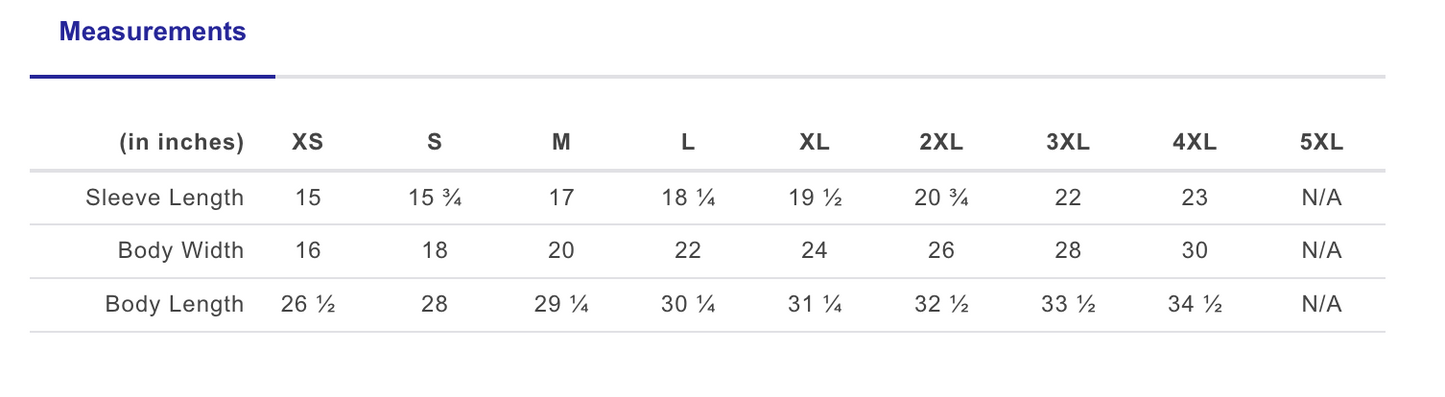Click the Body Length row label
Screen dimensions: 1445x397
175,304
